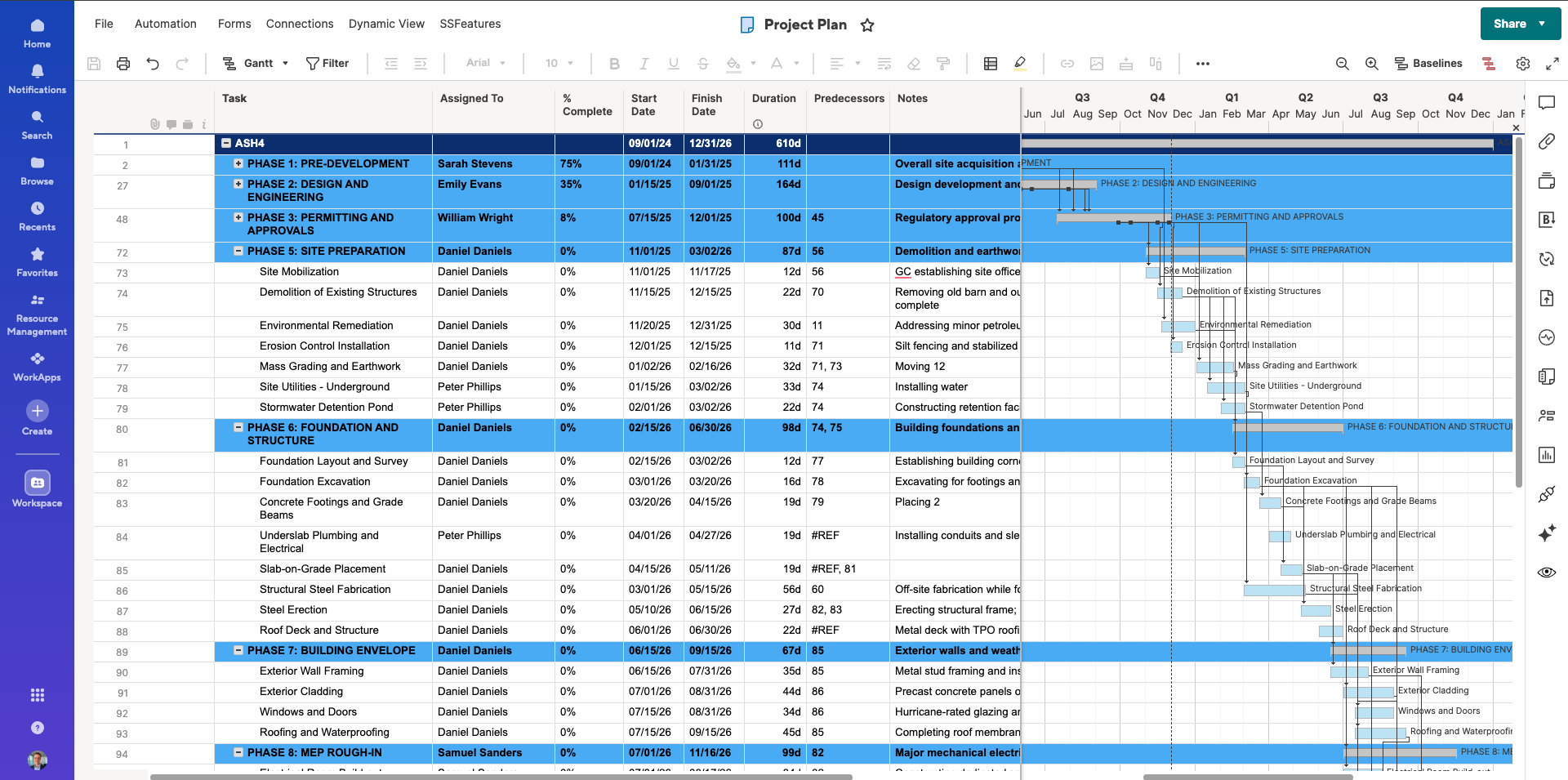The width and height of the screenshot is (1568, 780).
Task: Open the Attachments paperclip in right panel
Action: pyautogui.click(x=1547, y=141)
